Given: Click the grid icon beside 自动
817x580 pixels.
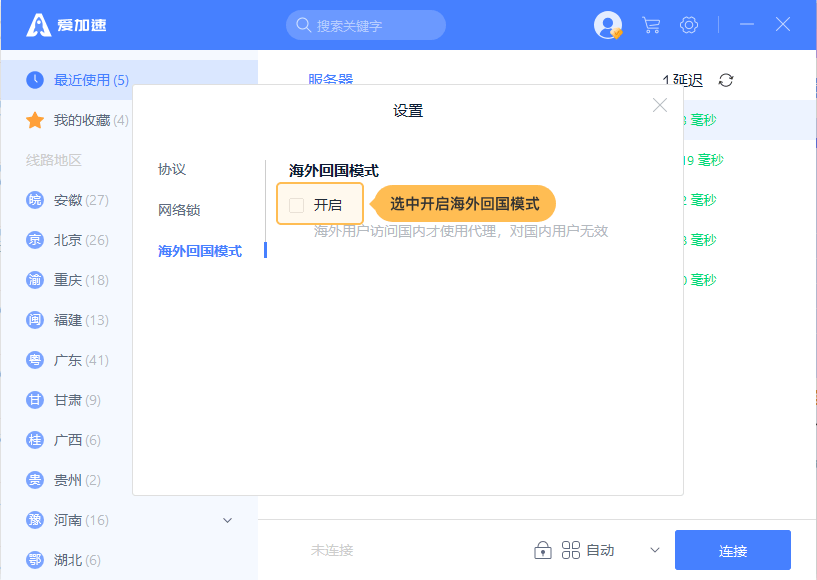Looking at the screenshot, I should coord(571,550).
